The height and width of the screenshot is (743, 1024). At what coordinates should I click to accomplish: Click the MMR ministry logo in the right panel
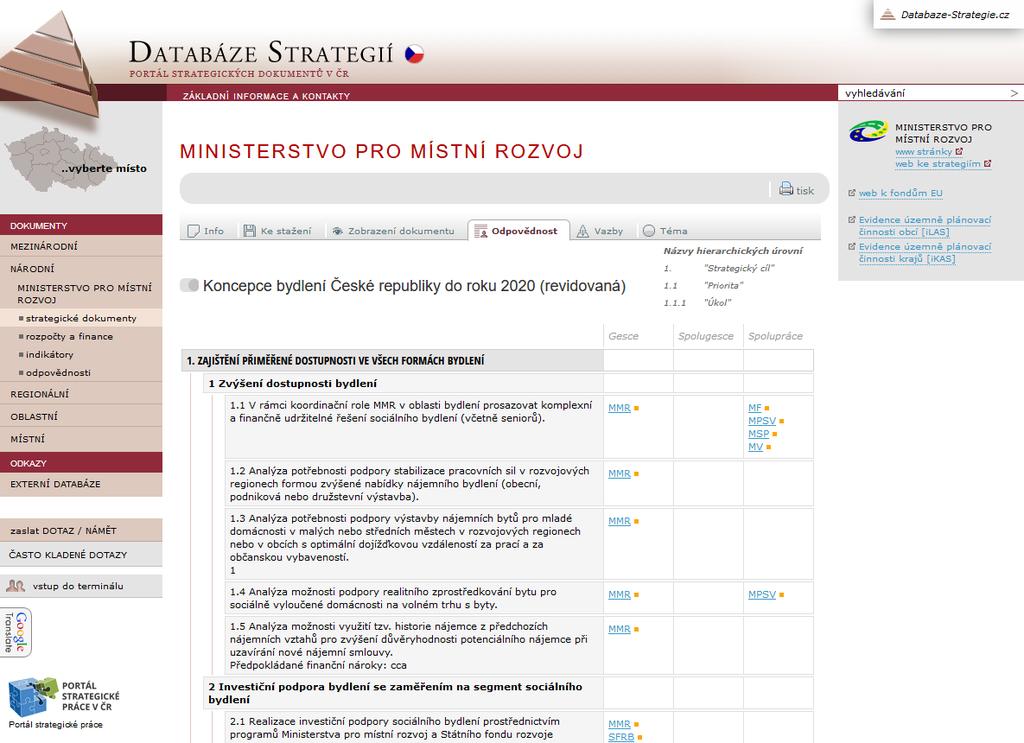pyautogui.click(x=868, y=131)
